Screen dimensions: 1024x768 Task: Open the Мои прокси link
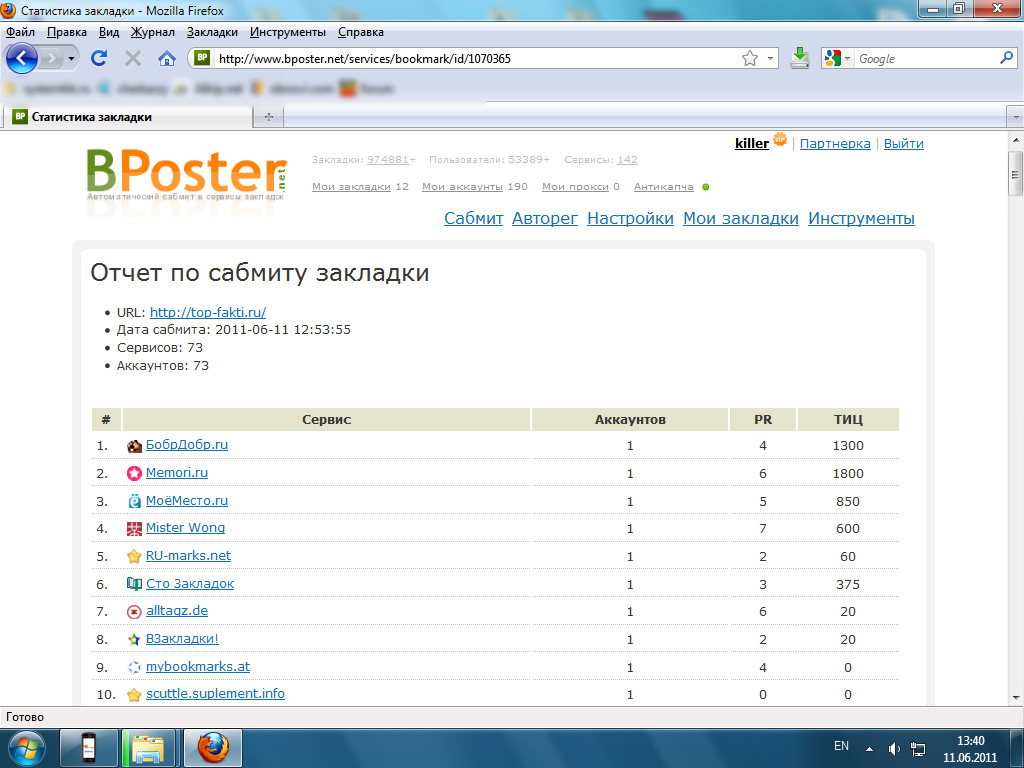(x=575, y=187)
